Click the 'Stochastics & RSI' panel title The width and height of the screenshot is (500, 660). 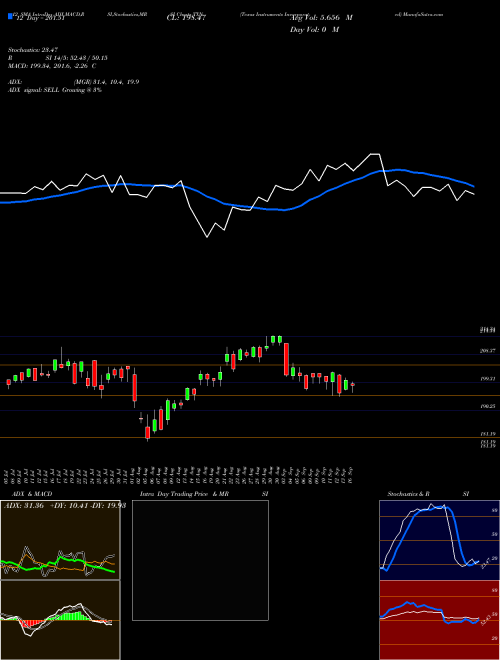click(x=428, y=494)
